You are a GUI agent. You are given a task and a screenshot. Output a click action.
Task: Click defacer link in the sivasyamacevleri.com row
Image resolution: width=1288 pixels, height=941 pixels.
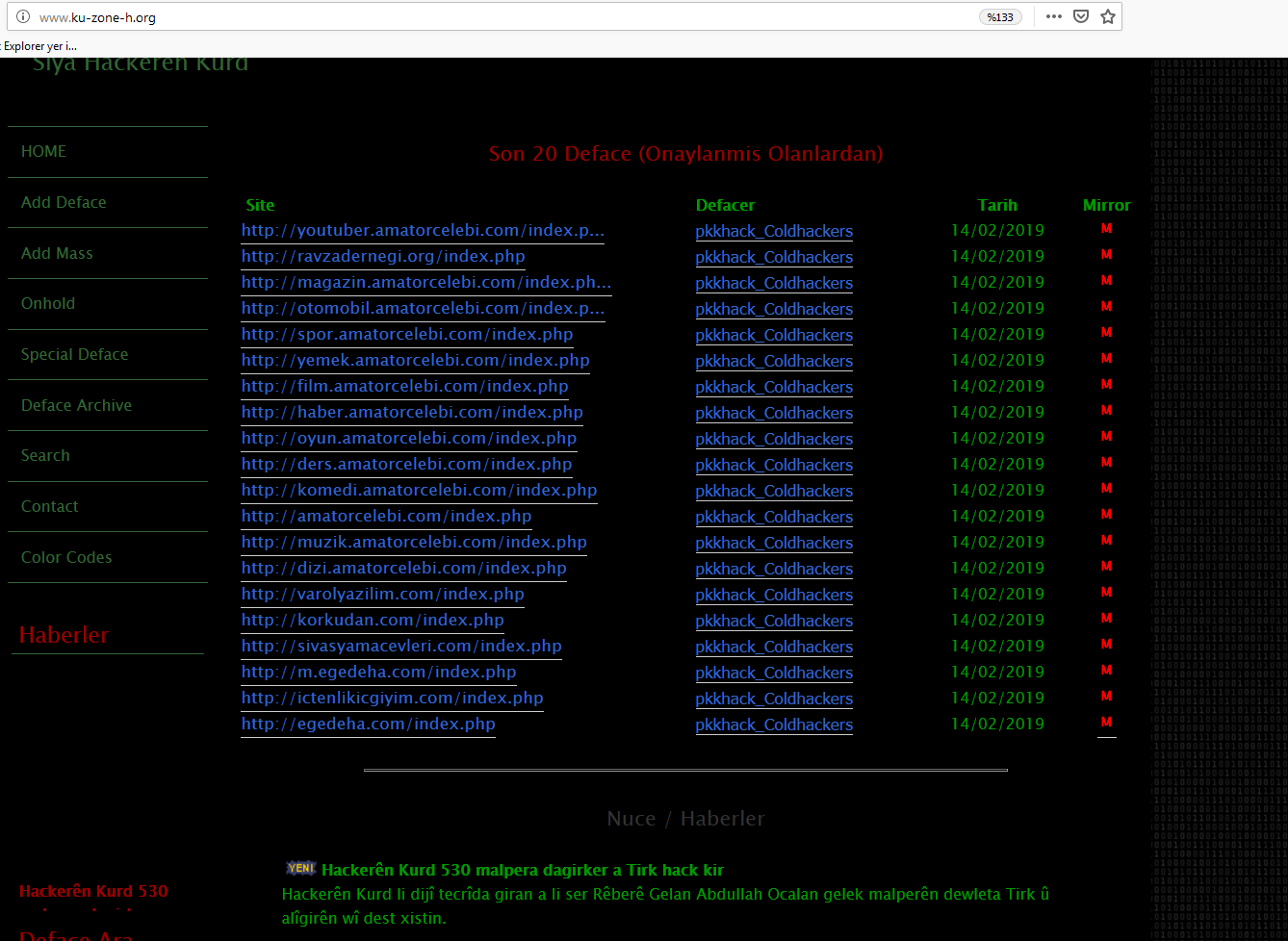[x=774, y=647]
